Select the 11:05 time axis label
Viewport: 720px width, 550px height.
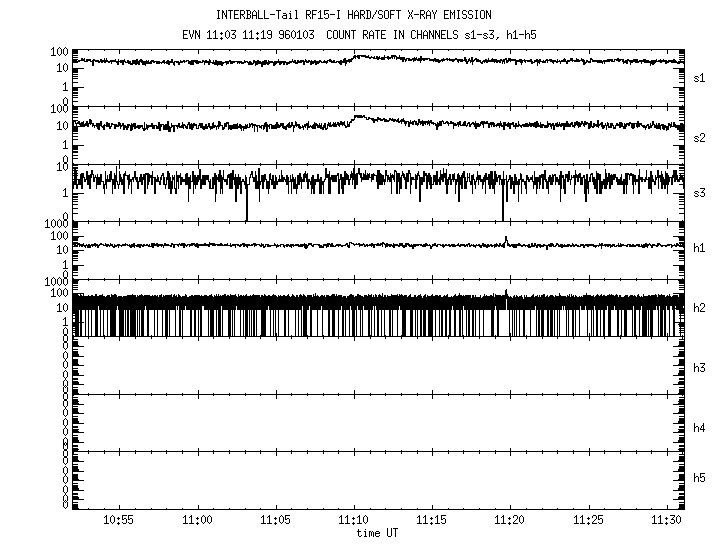(275, 521)
